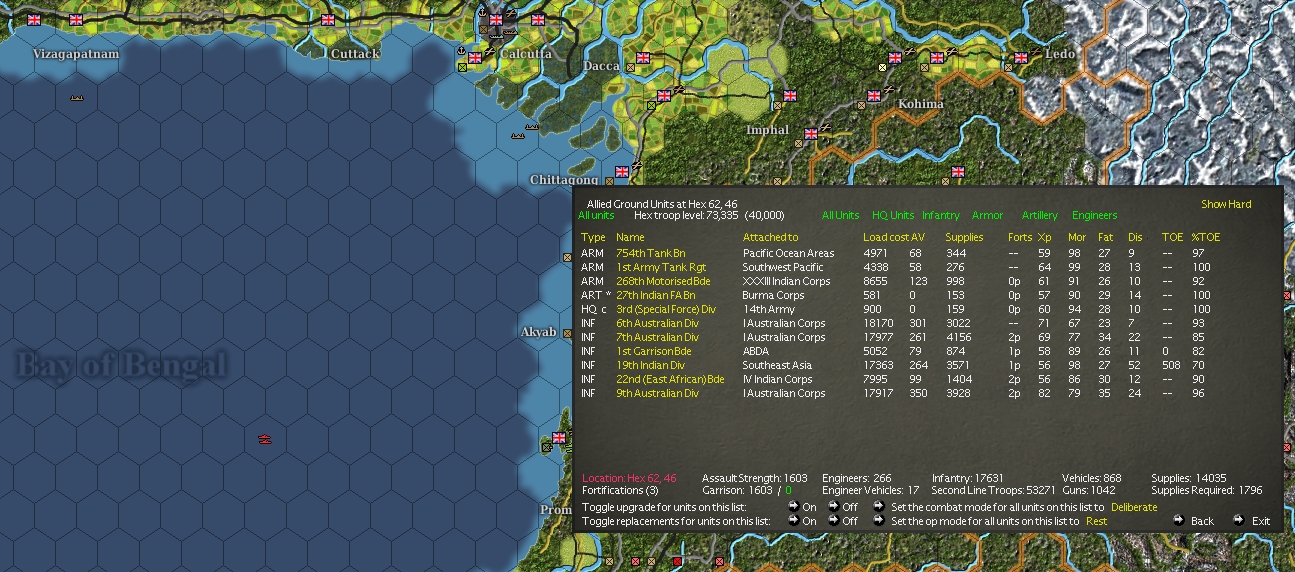This screenshot has height=572, width=1295.
Task: Open the 9th Australian Div unit
Action: (657, 393)
